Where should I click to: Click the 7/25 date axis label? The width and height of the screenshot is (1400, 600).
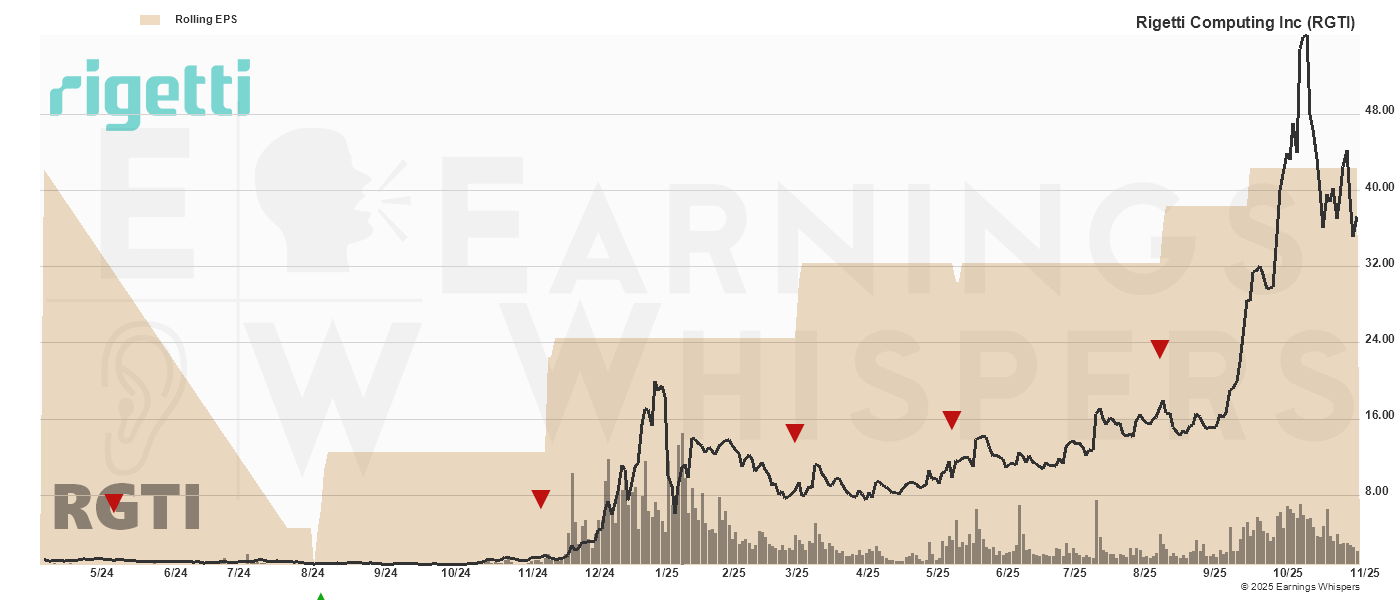pos(1075,573)
